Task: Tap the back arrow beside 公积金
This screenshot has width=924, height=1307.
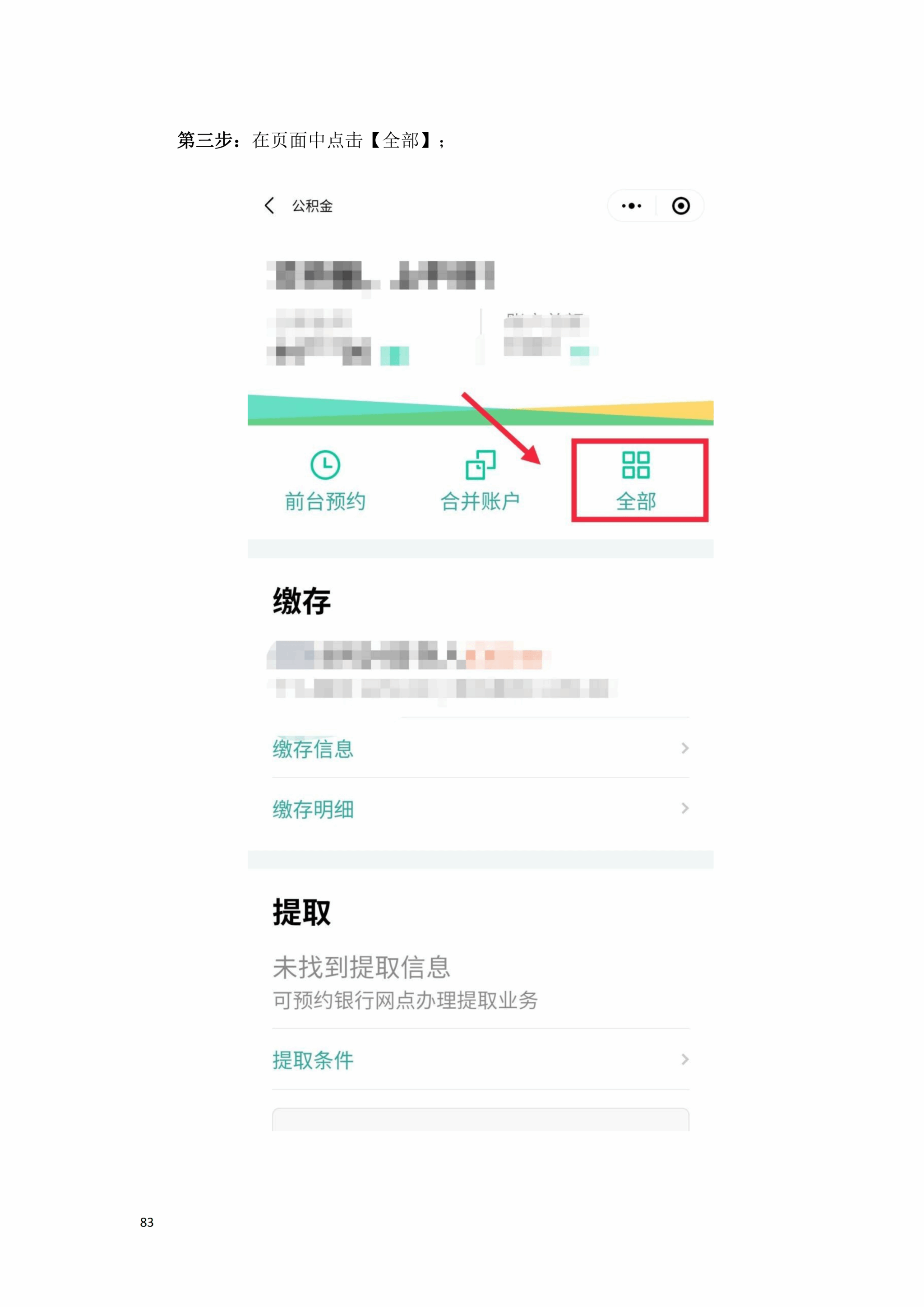Action: (270, 205)
